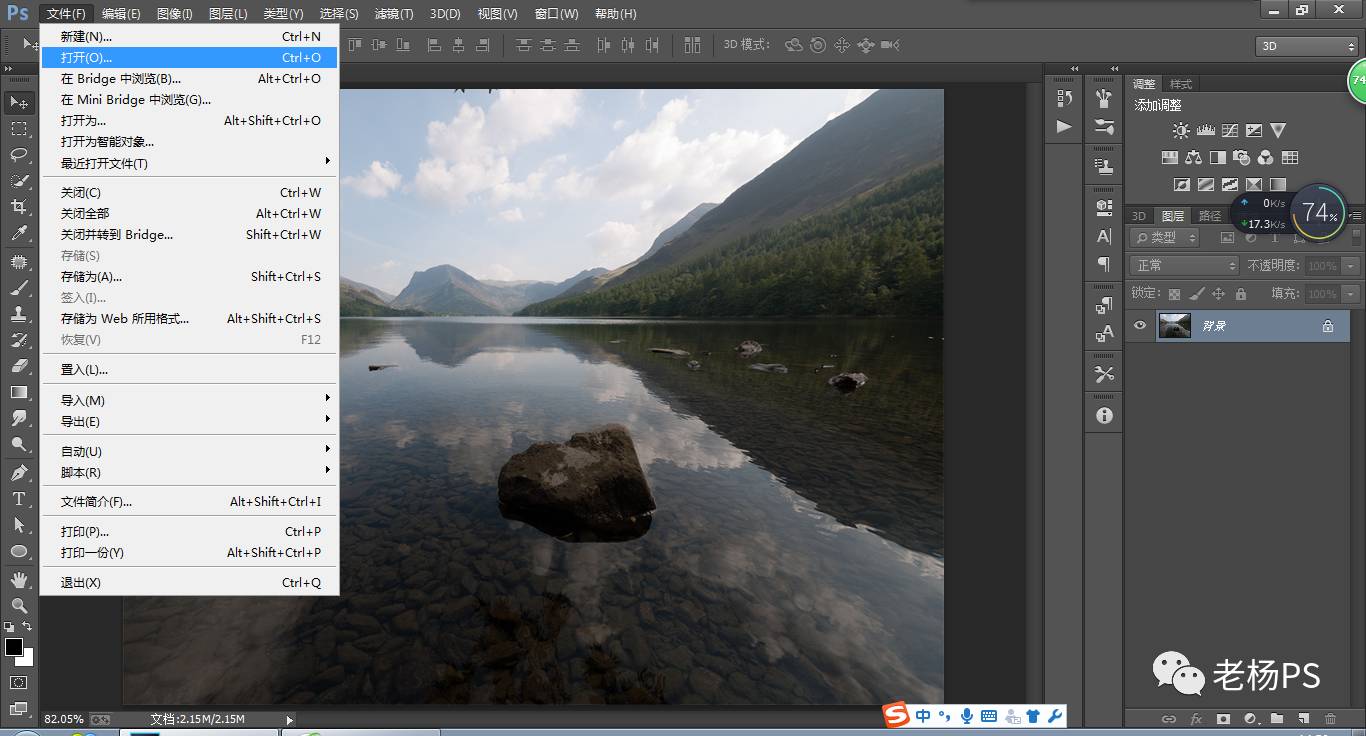Select the Horizontal Type tool
The height and width of the screenshot is (736, 1366).
19,498
